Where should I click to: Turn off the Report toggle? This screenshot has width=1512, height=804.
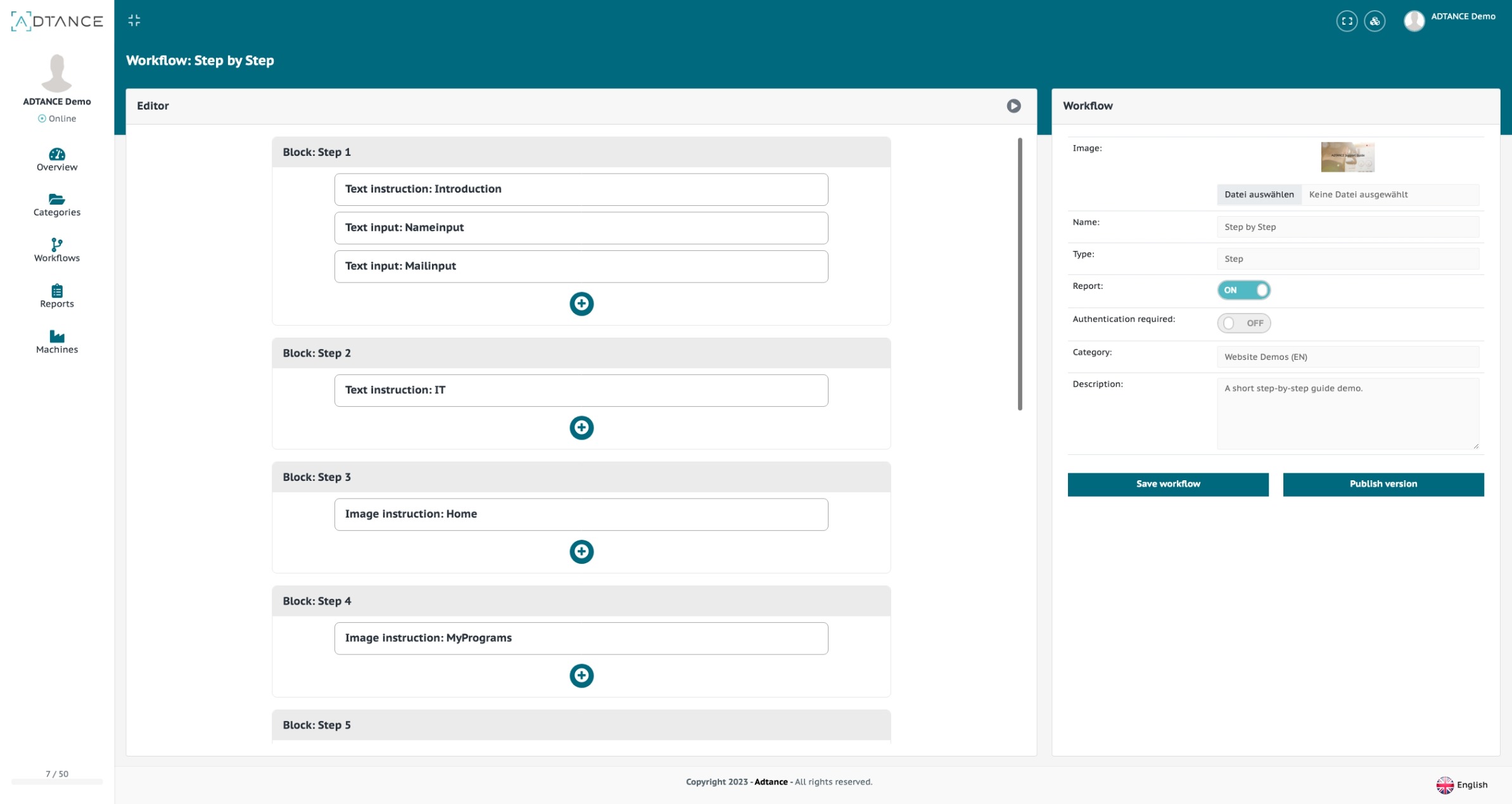pos(1243,290)
